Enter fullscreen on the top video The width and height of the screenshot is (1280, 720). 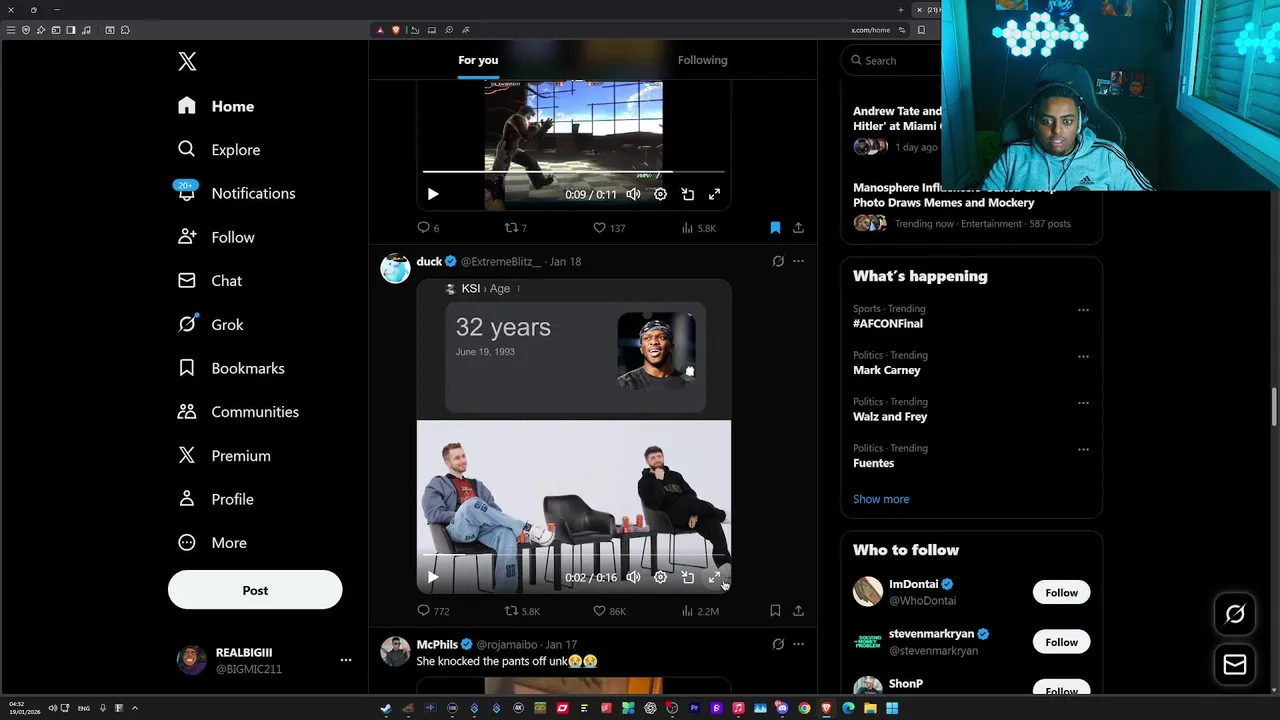(x=715, y=194)
